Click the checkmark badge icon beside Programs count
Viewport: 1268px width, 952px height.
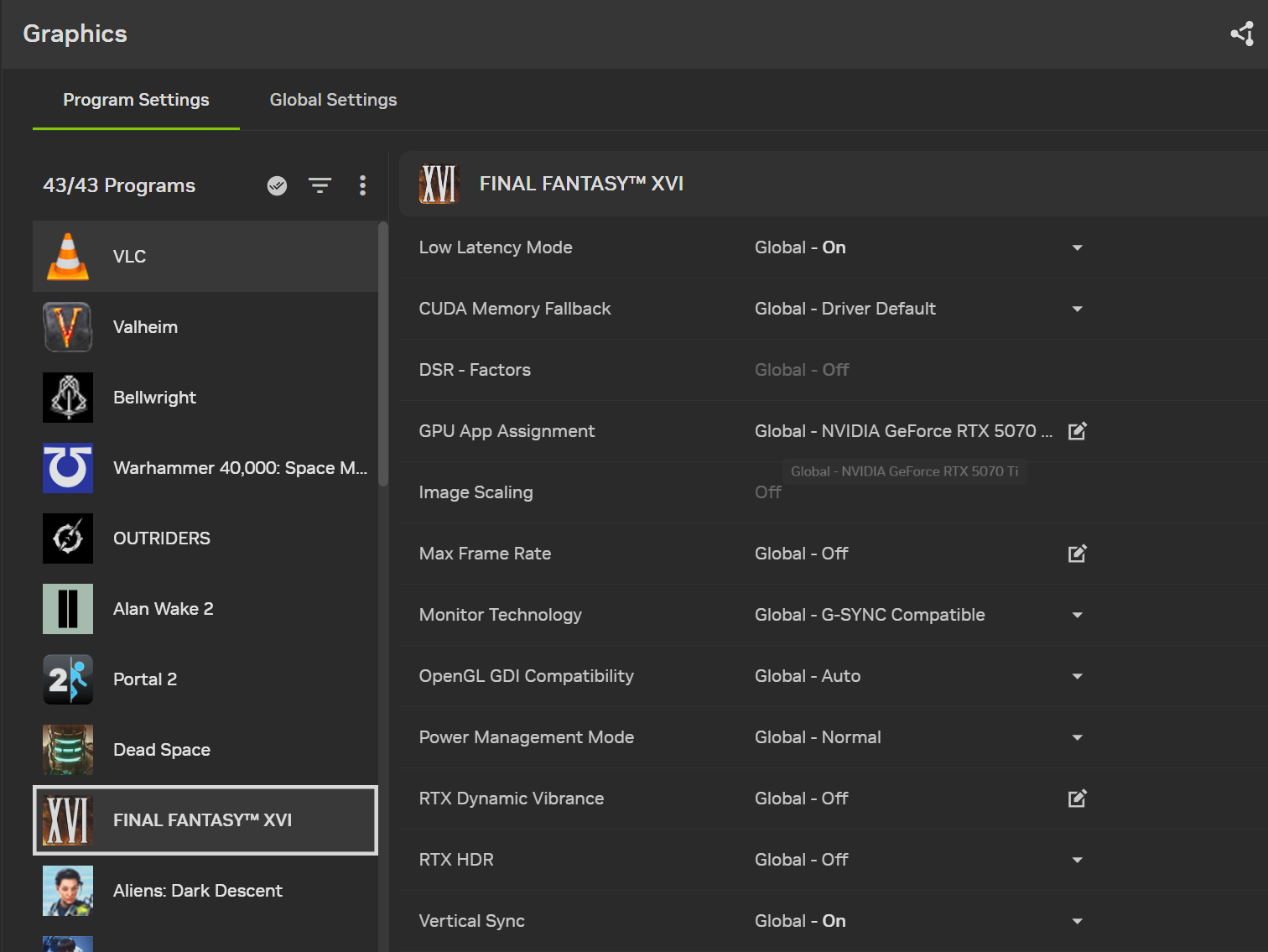[277, 185]
